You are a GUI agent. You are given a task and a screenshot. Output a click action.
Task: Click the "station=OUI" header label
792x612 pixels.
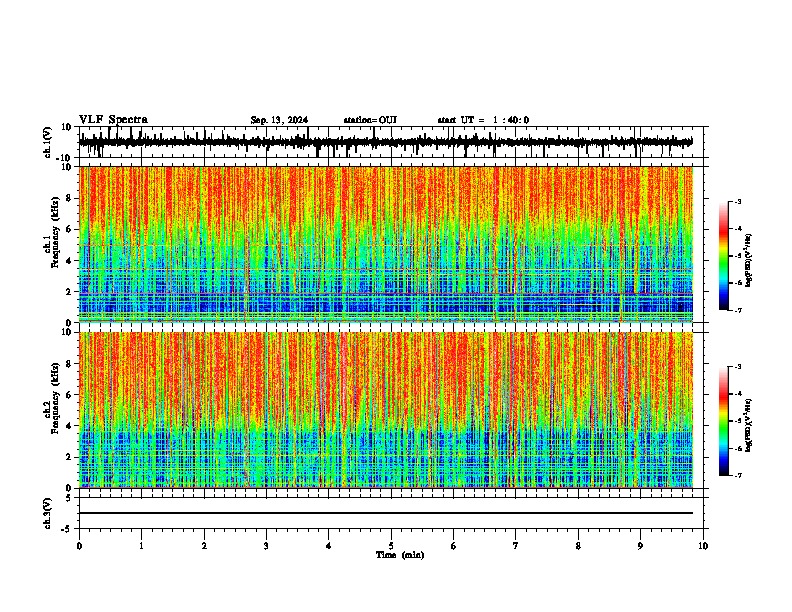[370, 120]
